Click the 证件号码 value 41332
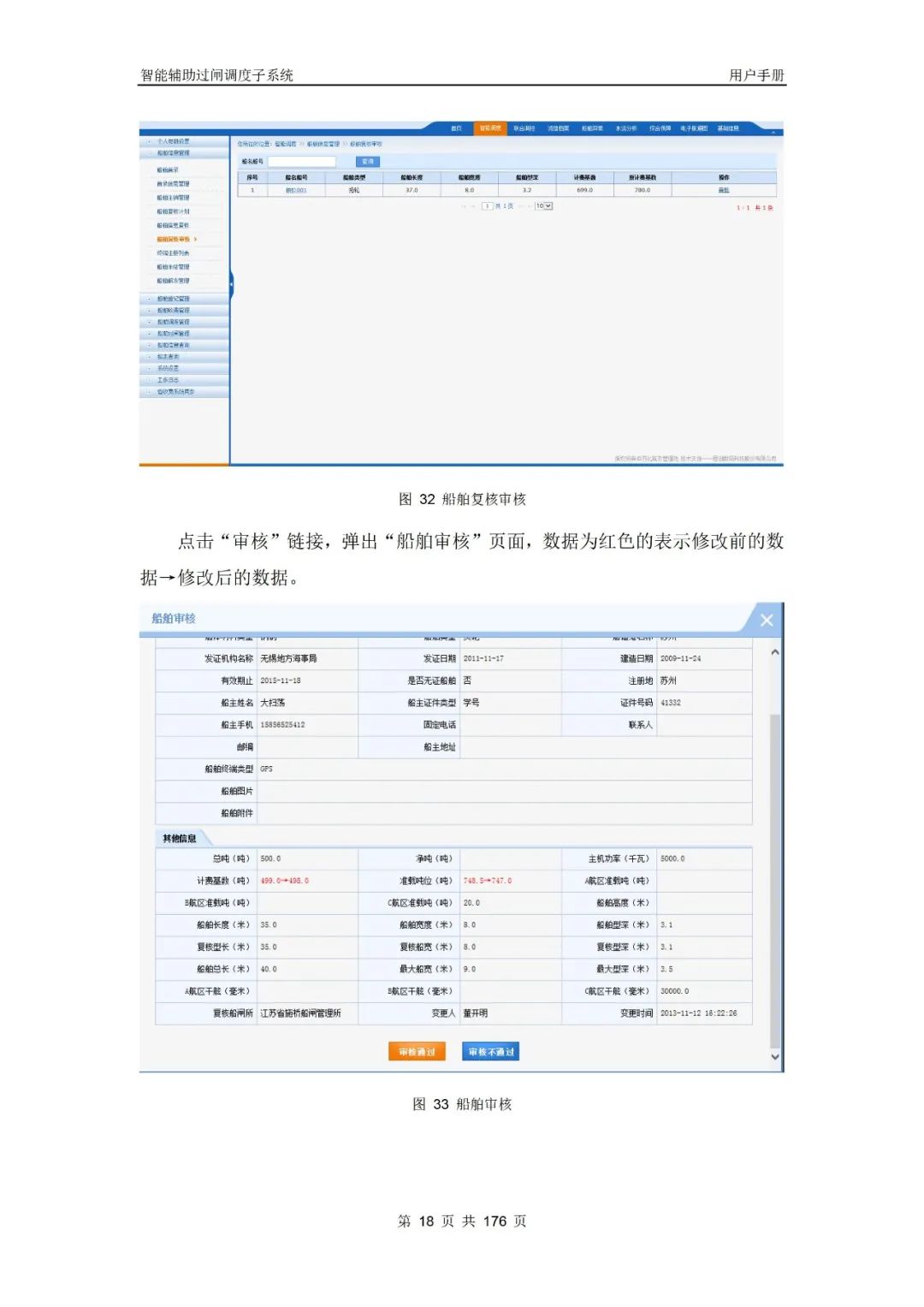 671,703
